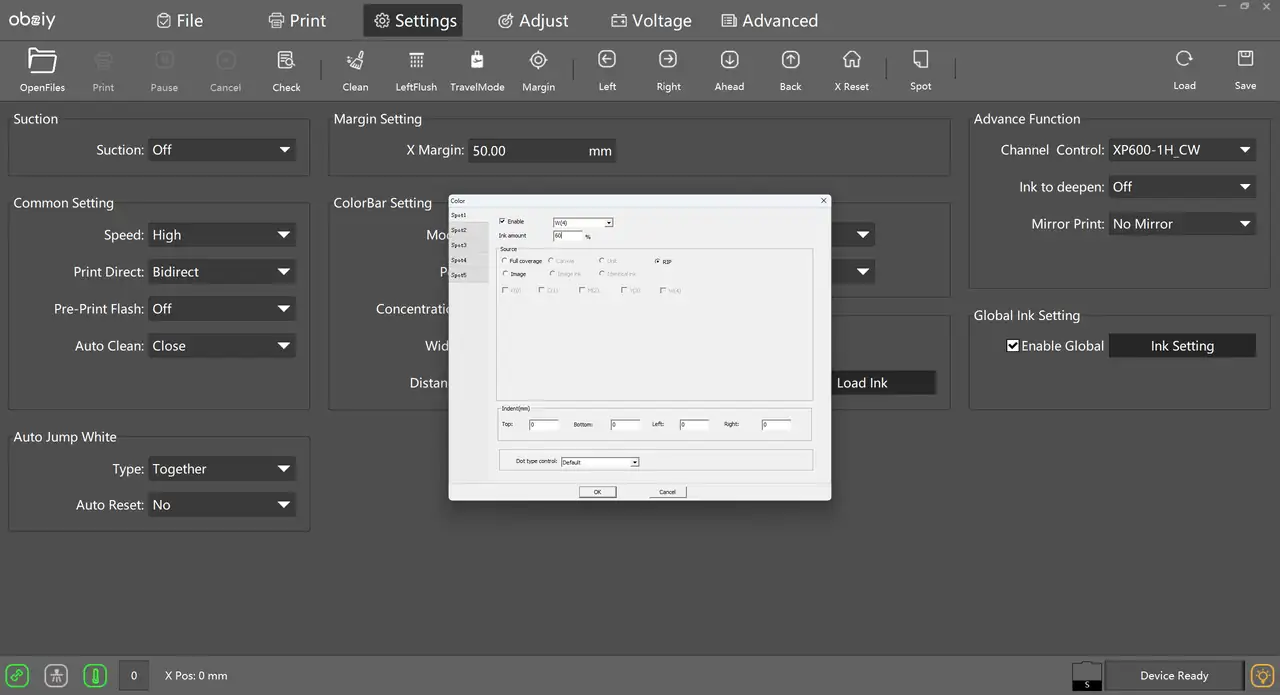Toggle the Enable checkbox in Color dialog
This screenshot has height=695, width=1280.
502,221
